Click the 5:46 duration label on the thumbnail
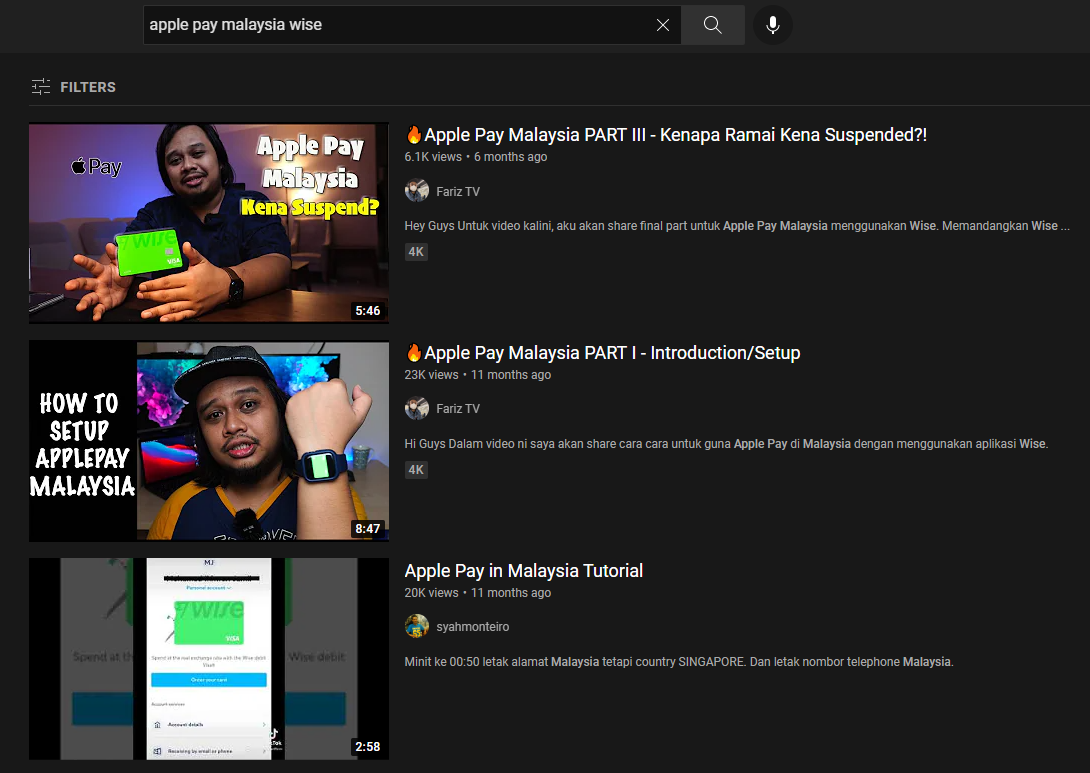Image resolution: width=1090 pixels, height=773 pixels. pos(368,311)
